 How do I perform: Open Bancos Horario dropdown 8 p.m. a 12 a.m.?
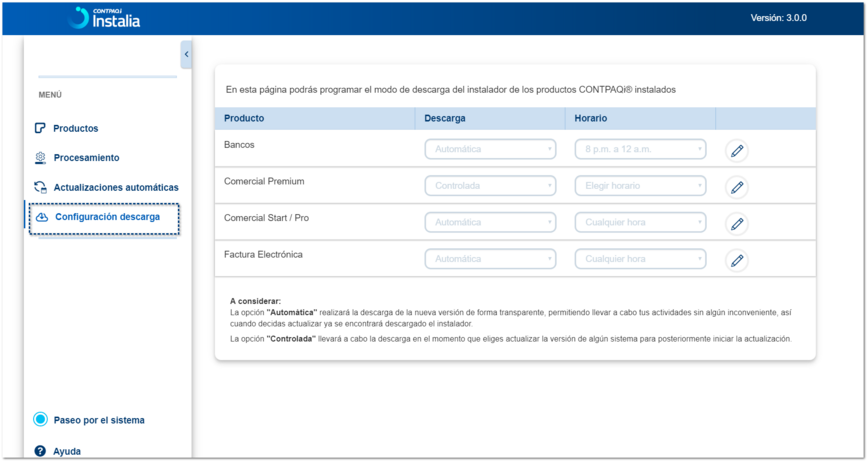(640, 149)
